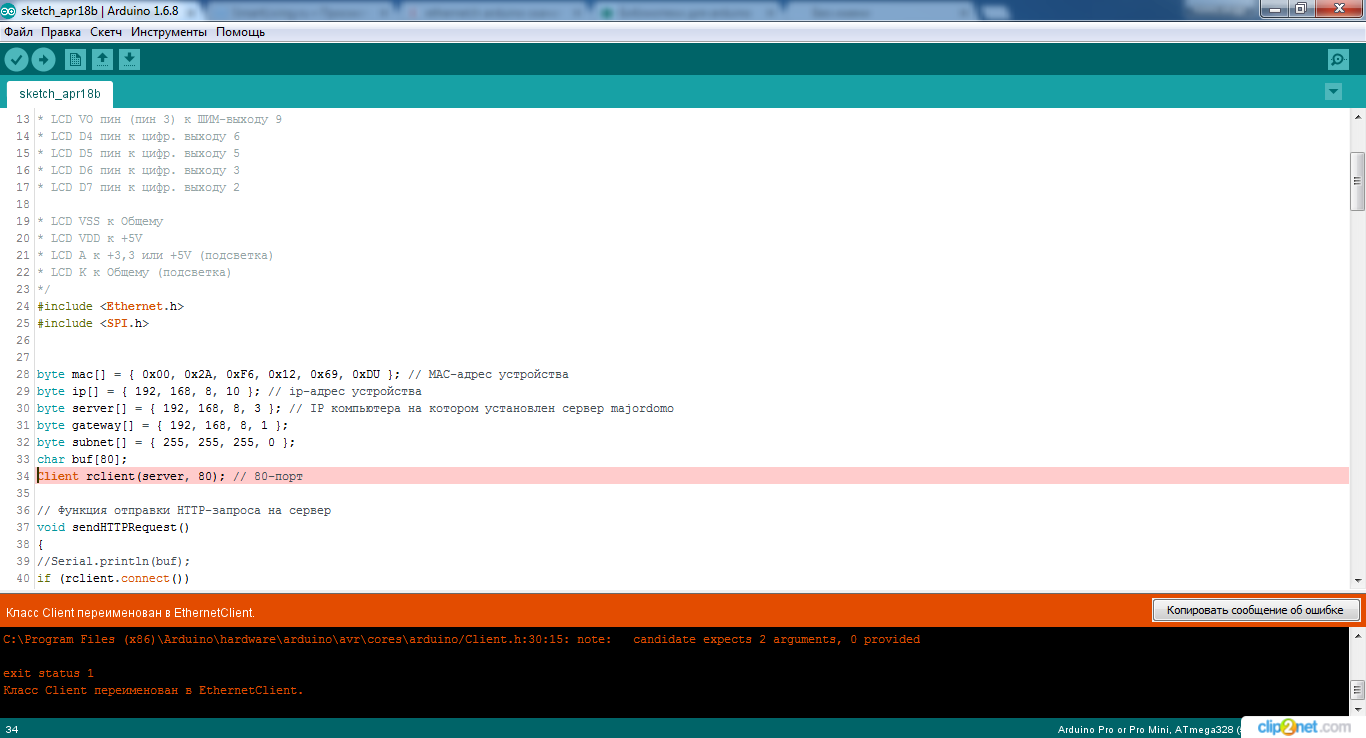Click the last console line about EthernetClient
The width and height of the screenshot is (1366, 738).
click(x=153, y=690)
